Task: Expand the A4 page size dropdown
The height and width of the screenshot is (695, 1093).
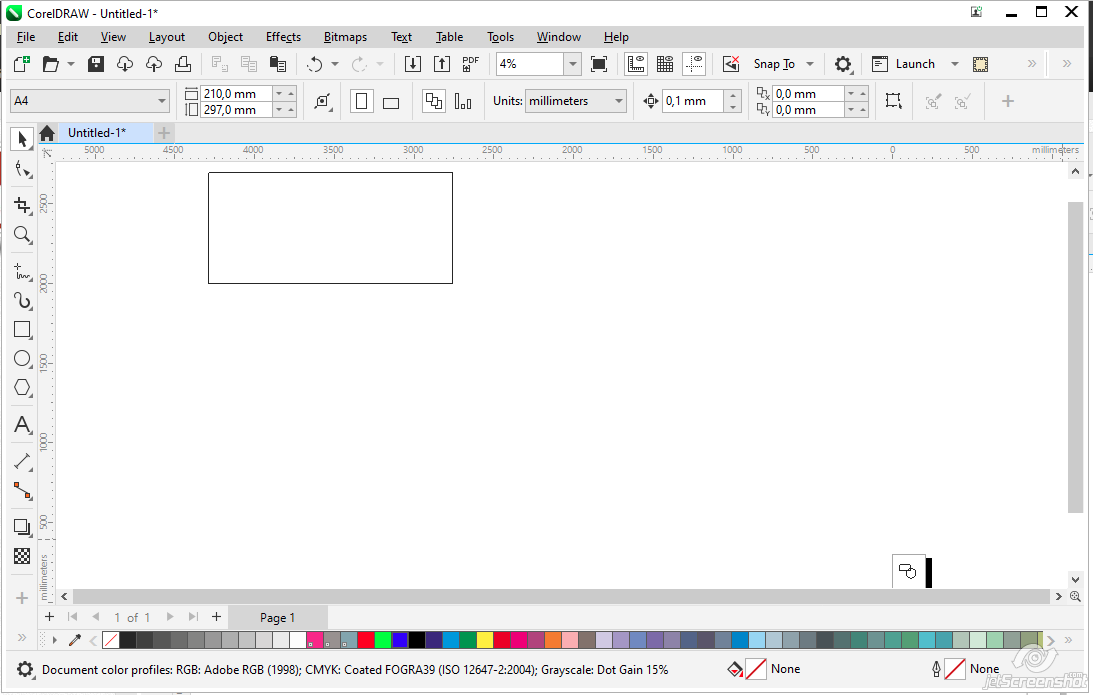Action: [x=162, y=101]
